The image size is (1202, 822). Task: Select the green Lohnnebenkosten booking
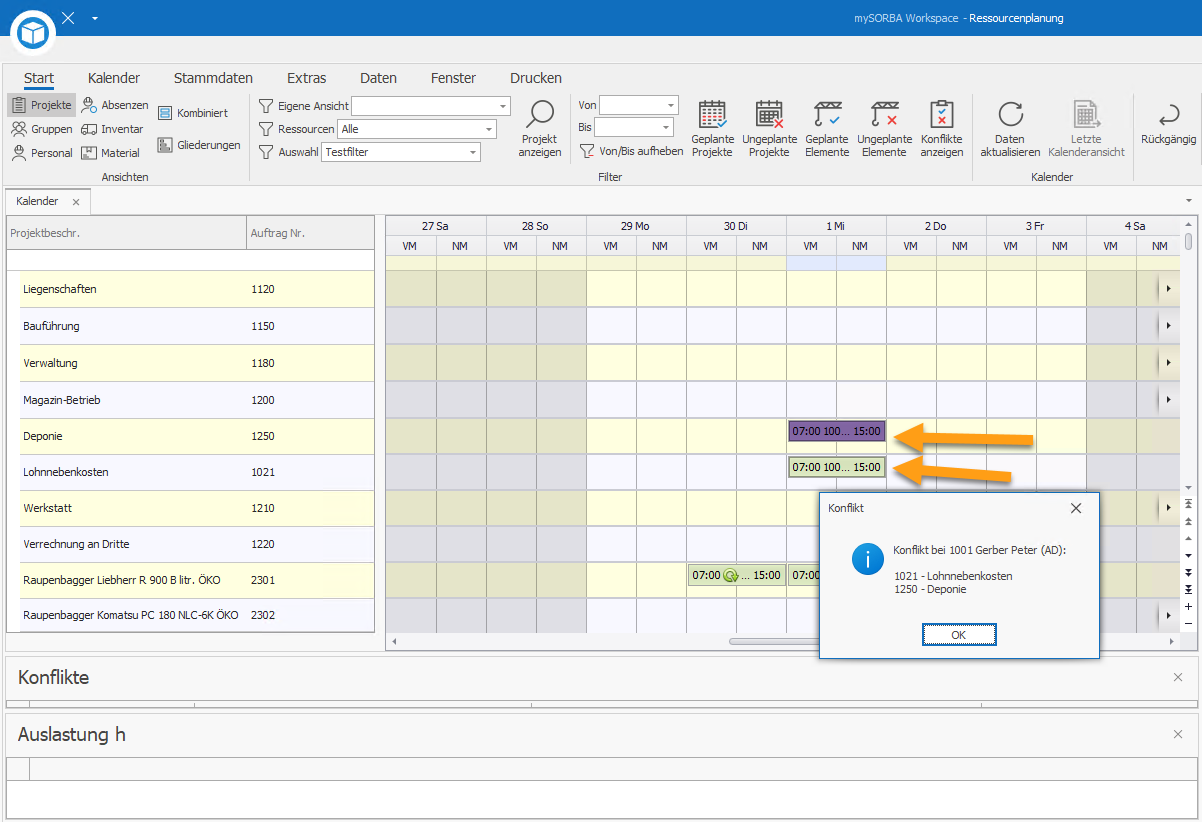[836, 467]
